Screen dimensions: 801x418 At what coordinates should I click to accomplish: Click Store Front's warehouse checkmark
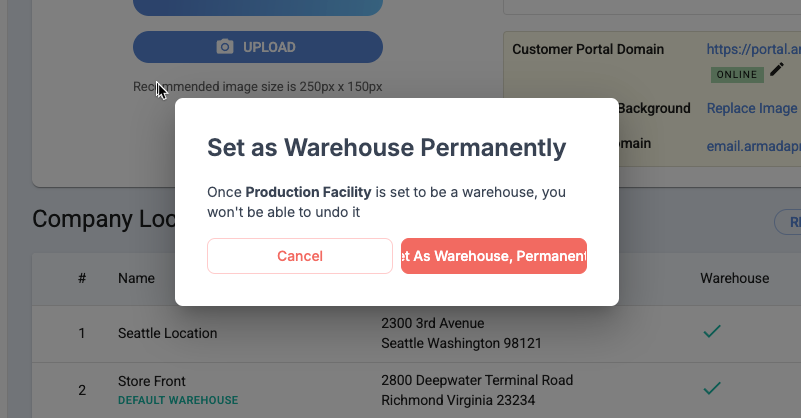click(x=712, y=388)
